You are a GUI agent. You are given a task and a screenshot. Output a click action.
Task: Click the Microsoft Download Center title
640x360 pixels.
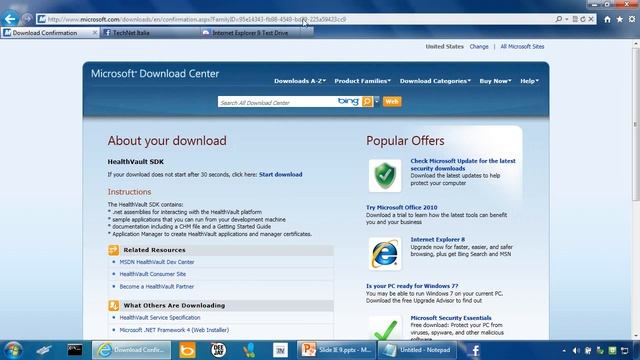coord(155,73)
